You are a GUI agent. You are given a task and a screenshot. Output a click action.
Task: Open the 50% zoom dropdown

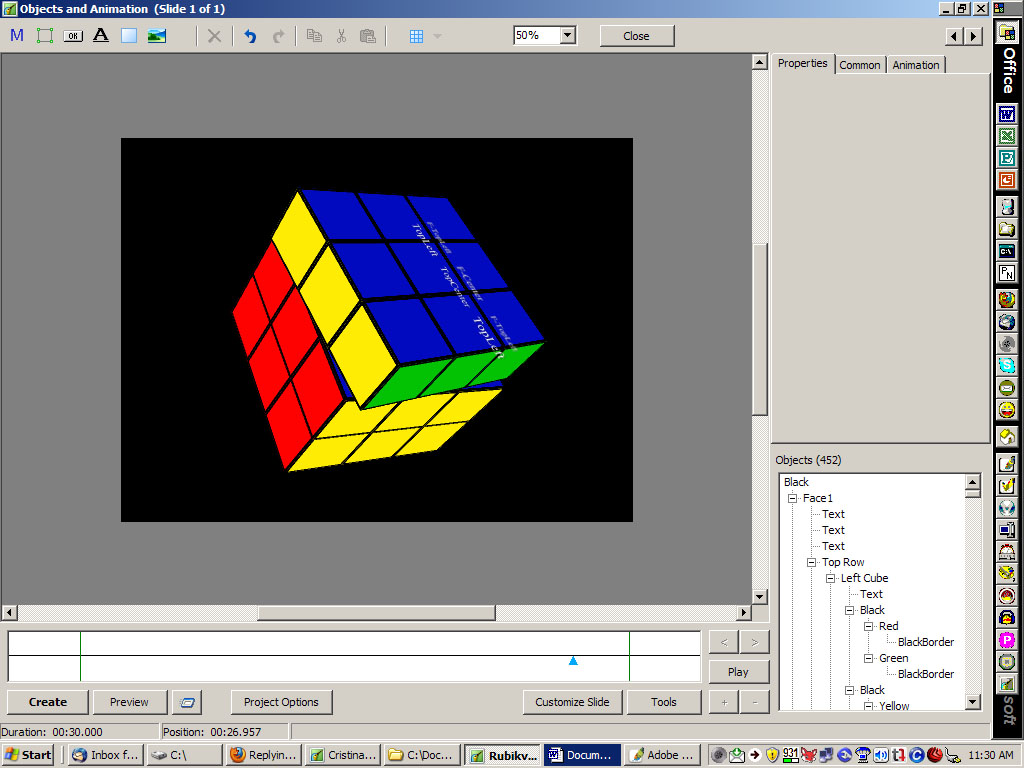coord(567,35)
